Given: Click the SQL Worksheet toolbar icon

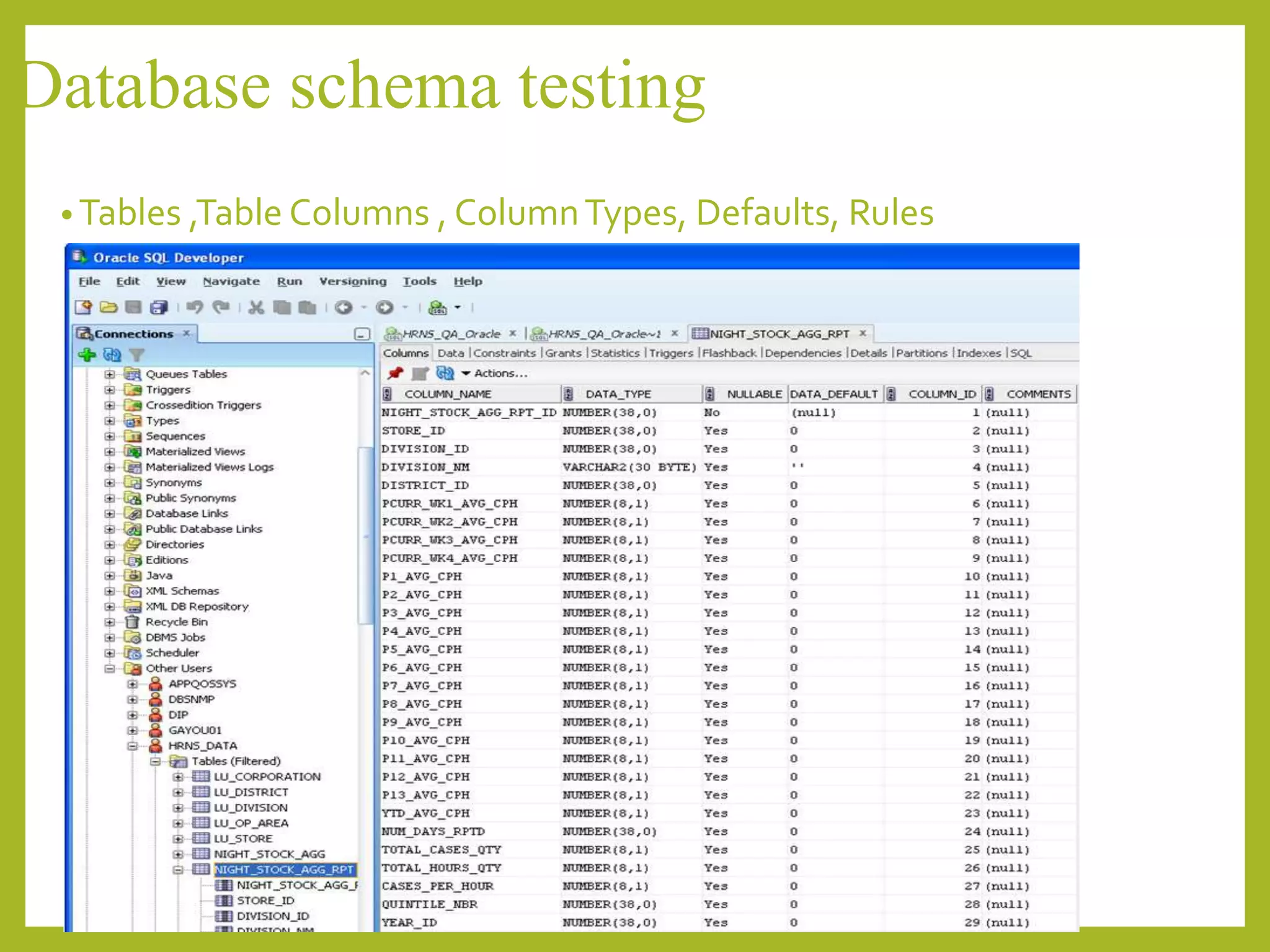Looking at the screenshot, I should (x=438, y=307).
